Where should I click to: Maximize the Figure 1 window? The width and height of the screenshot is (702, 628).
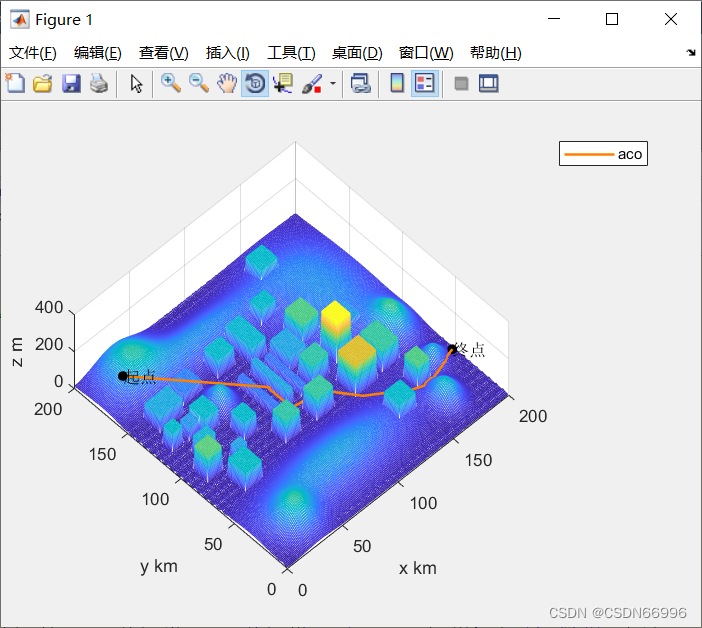(x=612, y=19)
